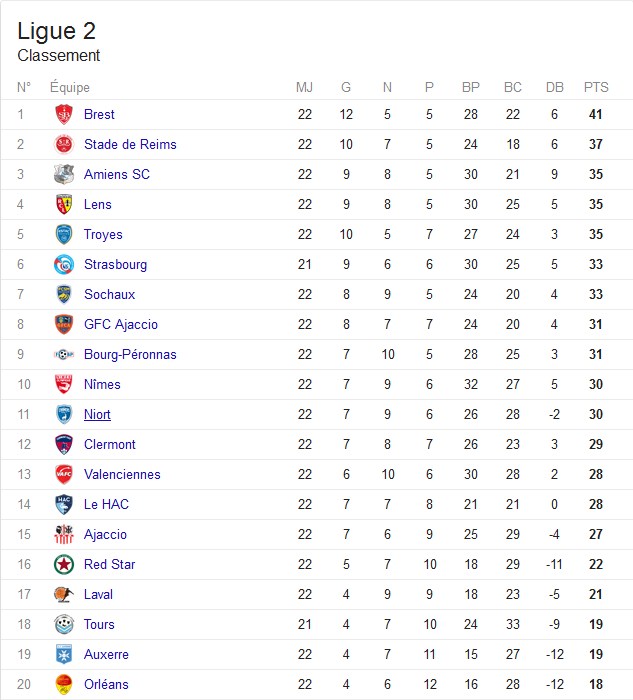This screenshot has height=700, width=633.
Task: Click the Tours team logo
Action: click(64, 624)
